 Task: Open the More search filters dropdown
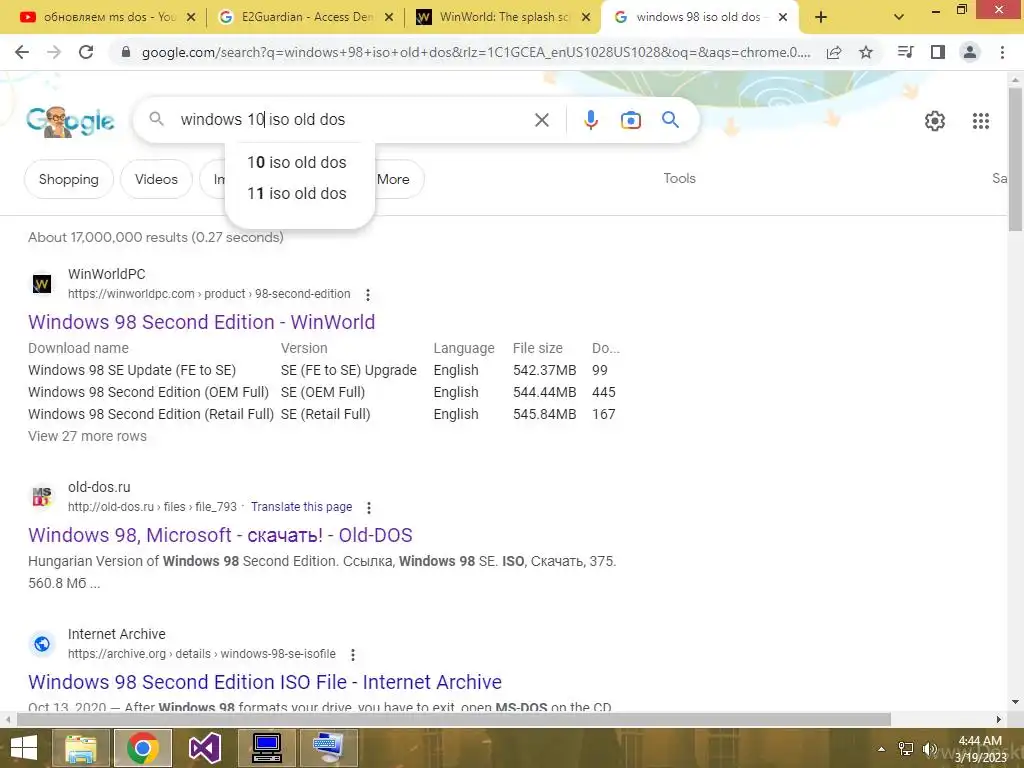393,179
